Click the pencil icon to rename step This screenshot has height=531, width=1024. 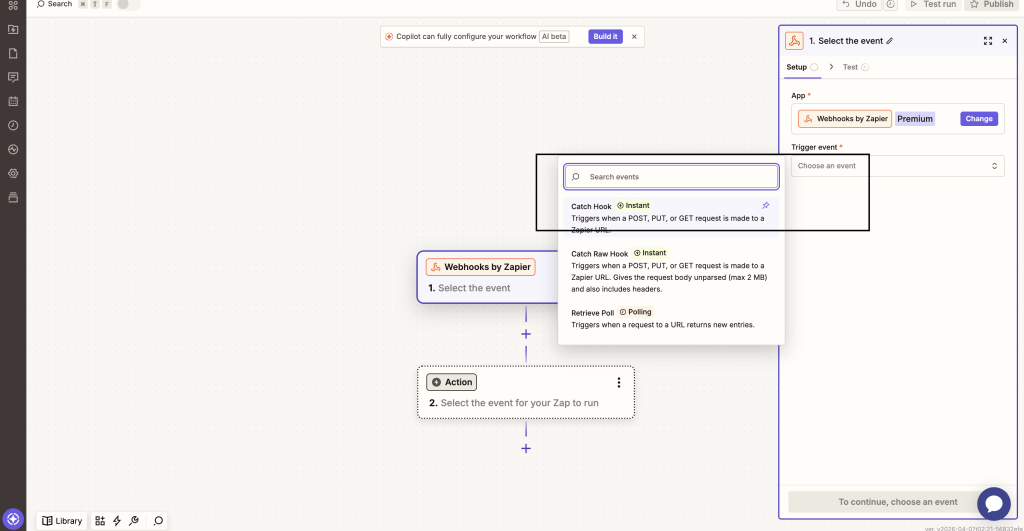click(x=890, y=41)
